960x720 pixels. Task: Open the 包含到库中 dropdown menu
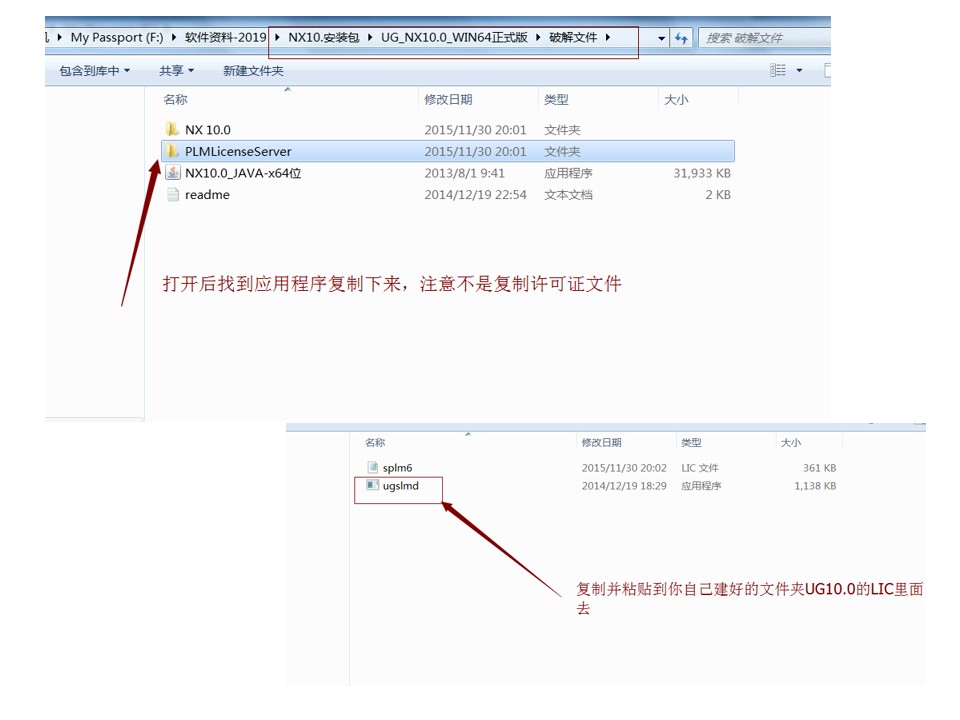tap(94, 70)
